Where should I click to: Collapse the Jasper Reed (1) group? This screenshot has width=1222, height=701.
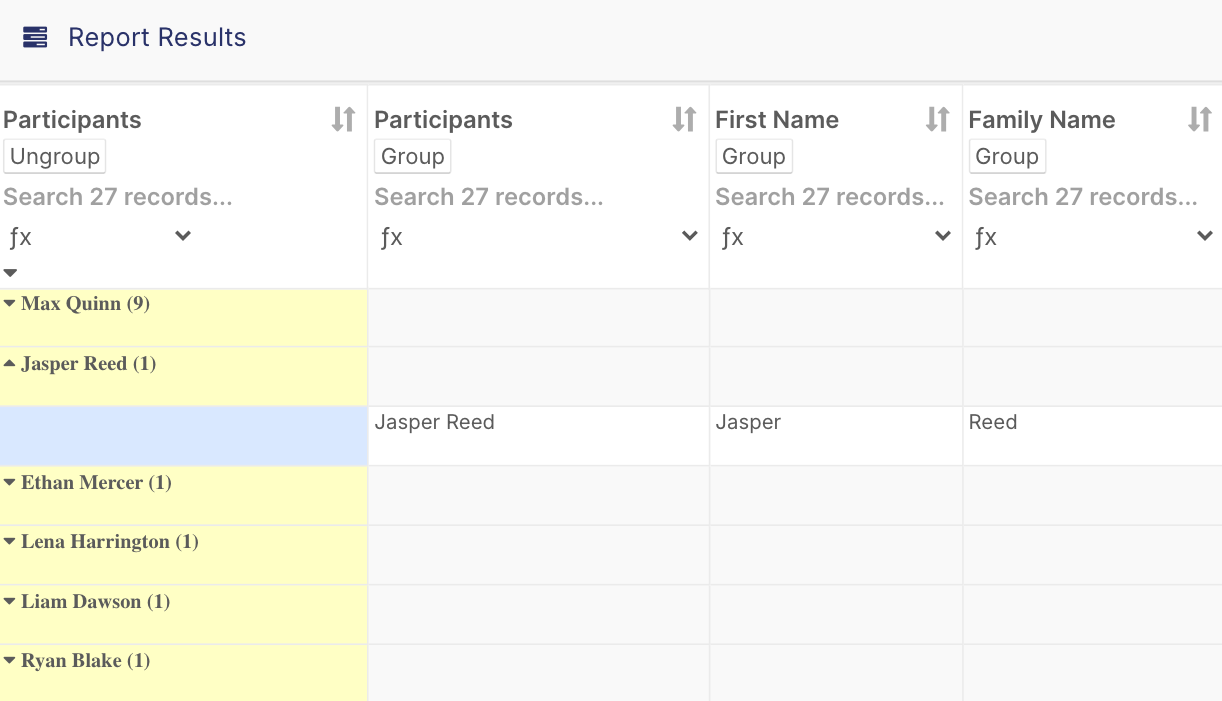(10, 364)
